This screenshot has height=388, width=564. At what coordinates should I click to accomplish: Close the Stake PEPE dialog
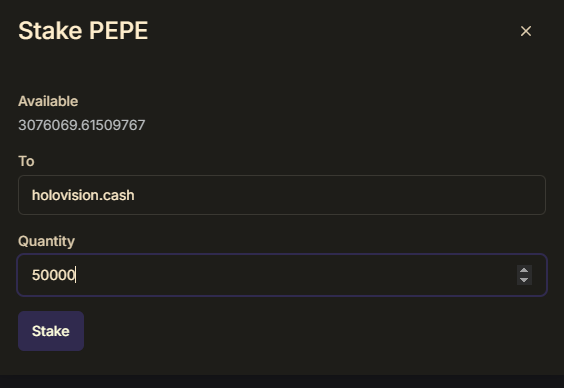[x=526, y=31]
